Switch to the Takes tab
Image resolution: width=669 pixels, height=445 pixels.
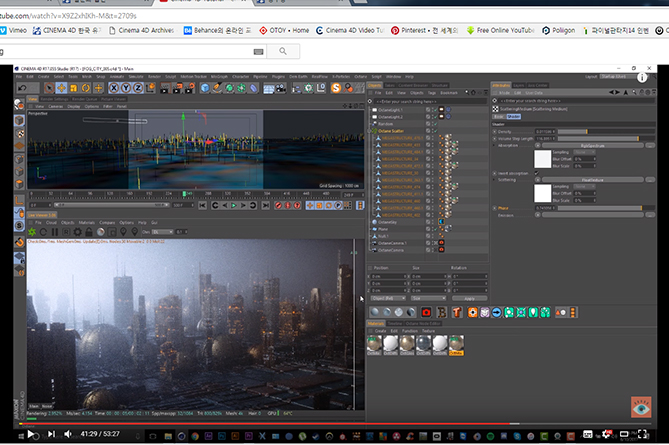390,85
